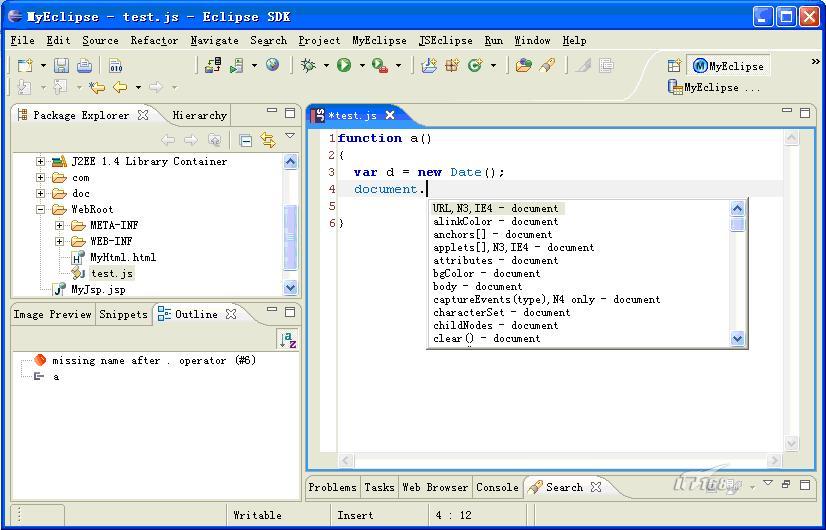Image resolution: width=826 pixels, height=530 pixels.
Task: Click Collapse All in Package Explorer
Action: point(246,140)
